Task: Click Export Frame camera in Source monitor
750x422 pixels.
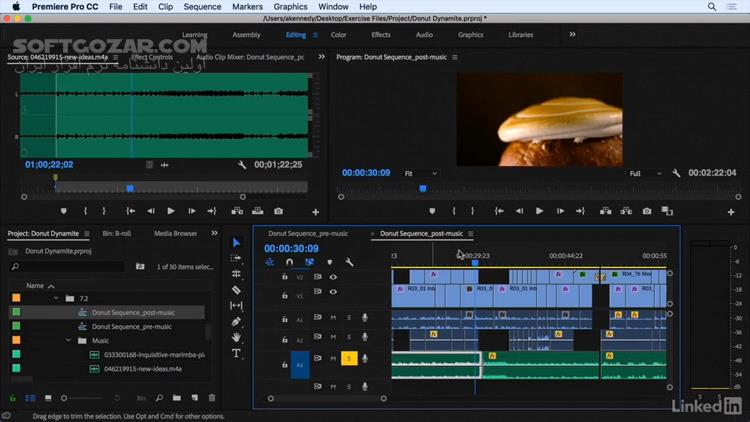Action: [x=278, y=211]
